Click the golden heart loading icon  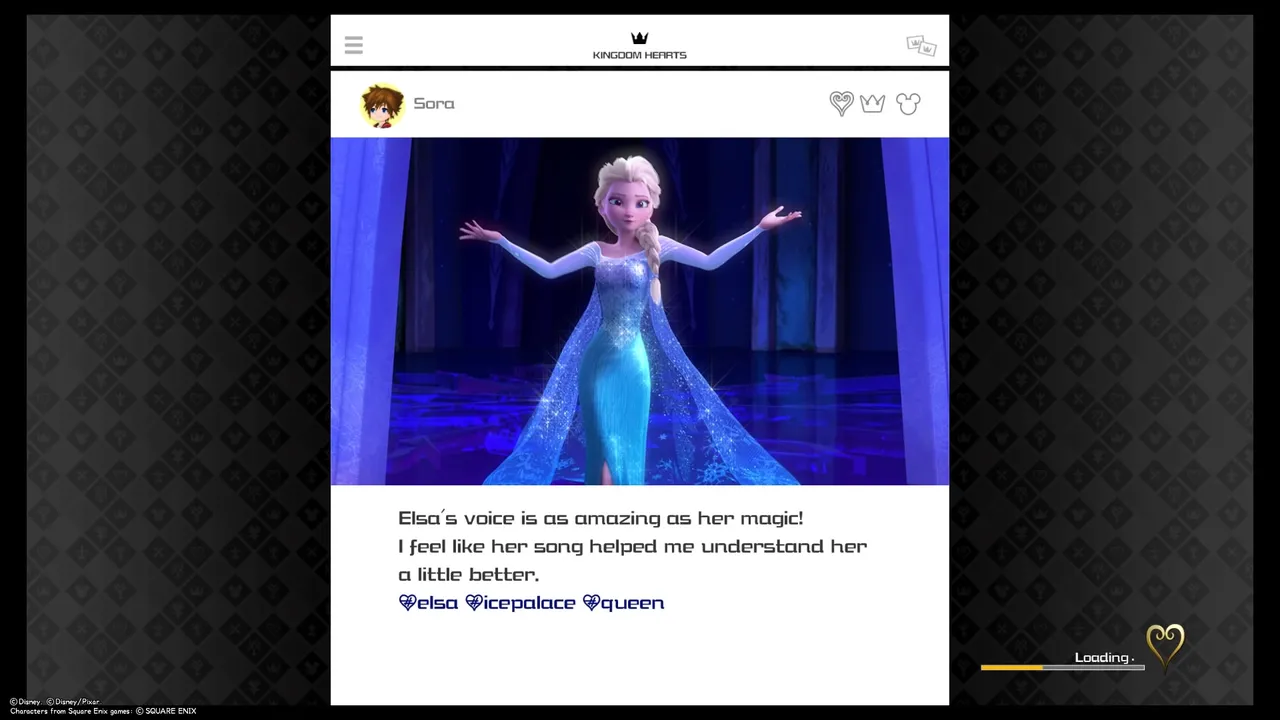point(1165,646)
